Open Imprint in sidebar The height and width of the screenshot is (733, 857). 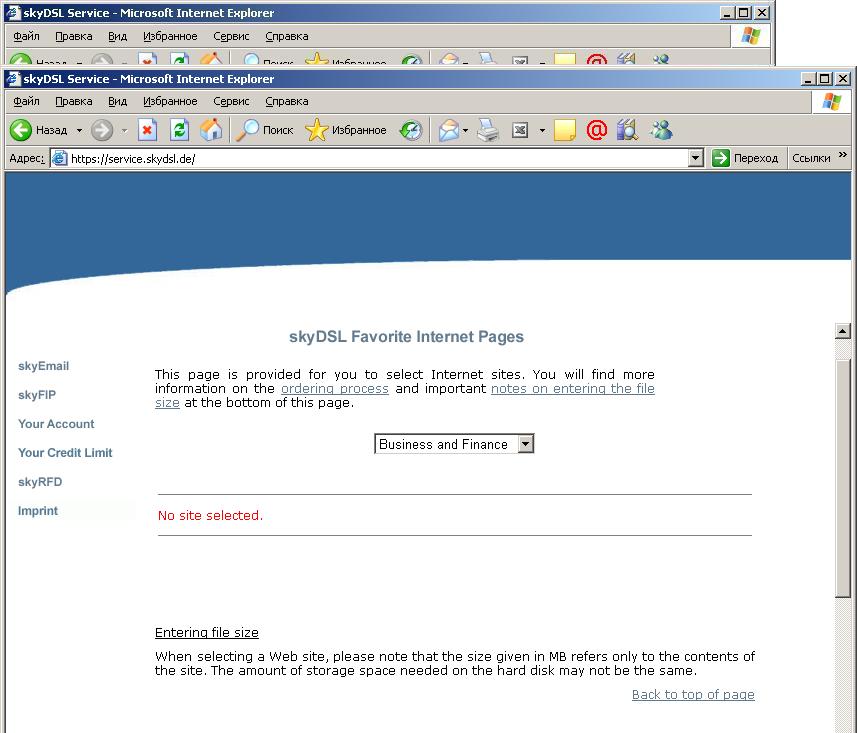pos(38,511)
